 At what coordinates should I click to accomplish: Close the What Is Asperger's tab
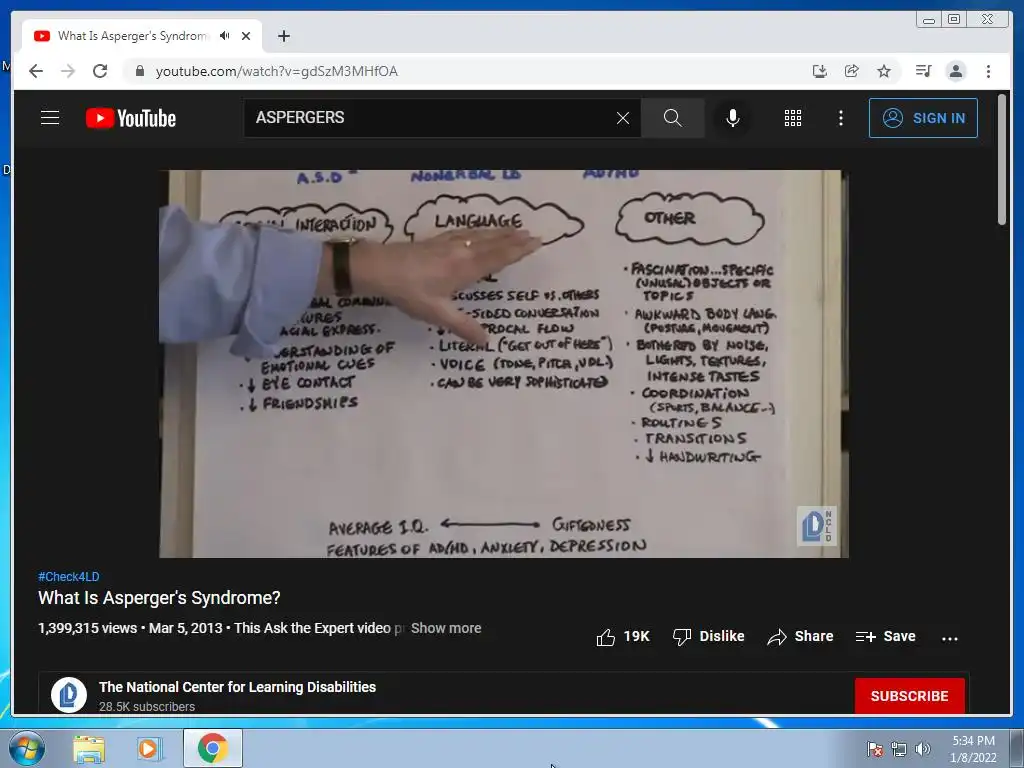coord(246,36)
